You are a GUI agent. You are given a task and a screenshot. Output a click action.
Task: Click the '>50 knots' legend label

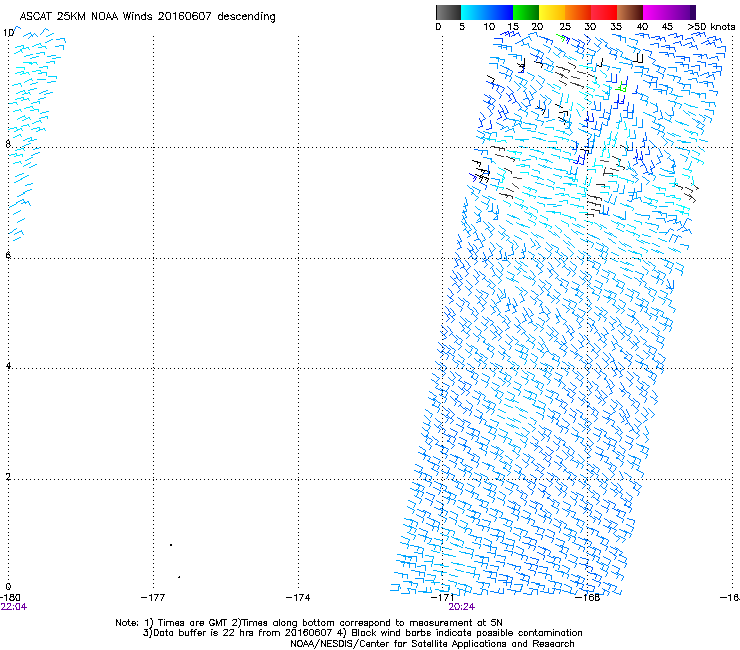pyautogui.click(x=711, y=27)
